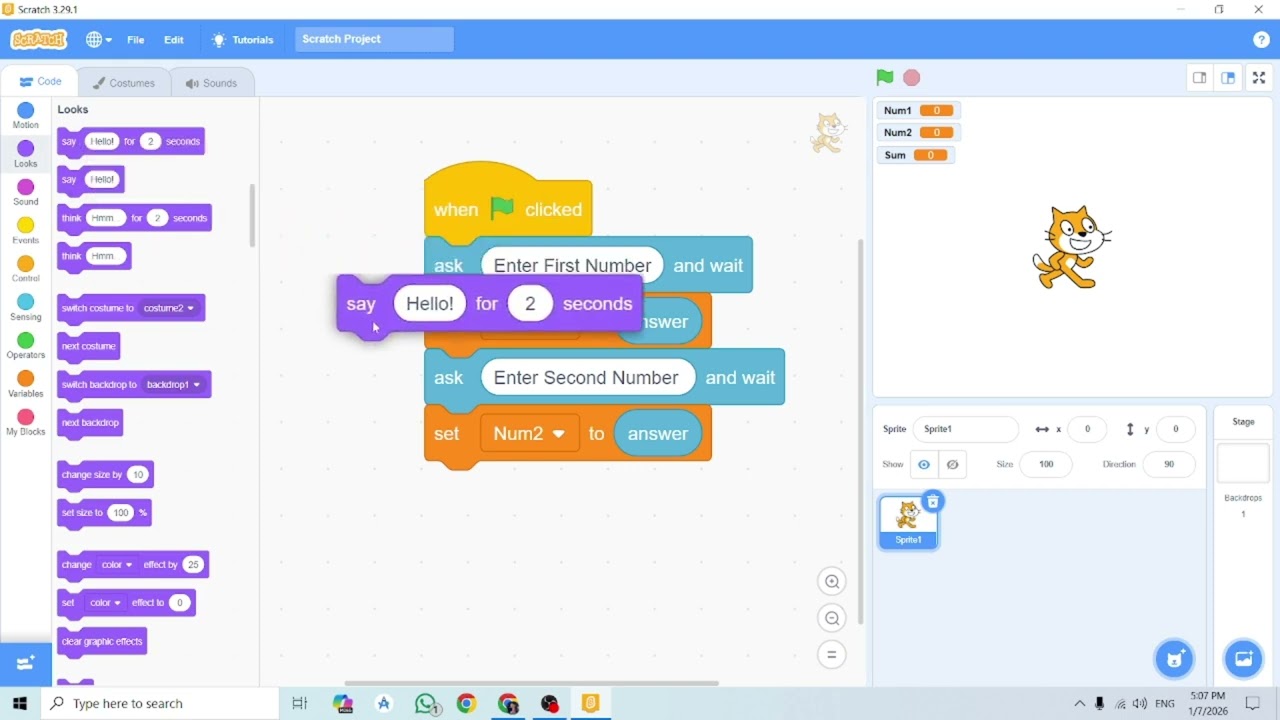
Task: Select the My Blocks category
Action: tap(26, 423)
